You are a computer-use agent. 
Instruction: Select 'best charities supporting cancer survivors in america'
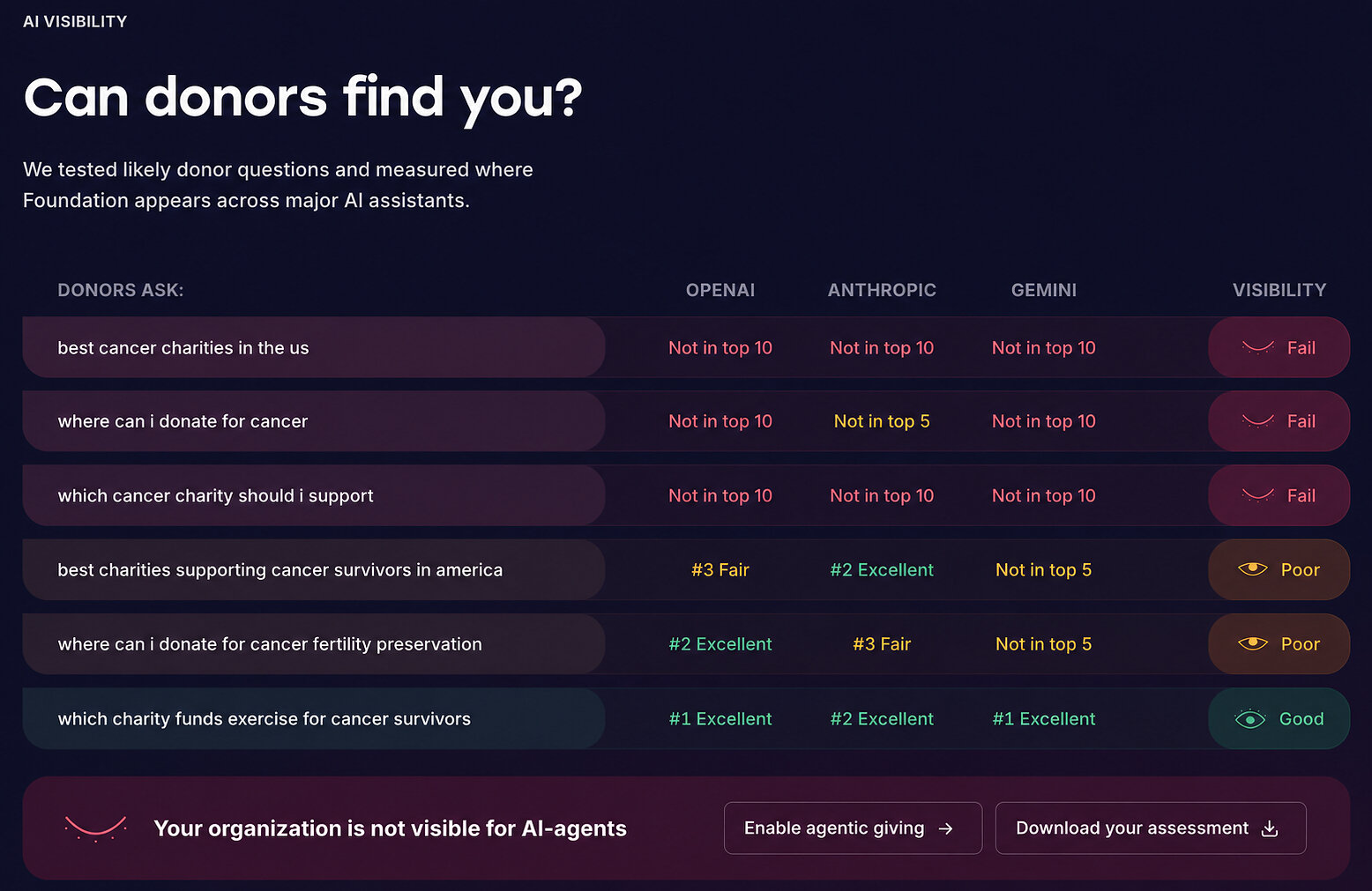coord(314,569)
